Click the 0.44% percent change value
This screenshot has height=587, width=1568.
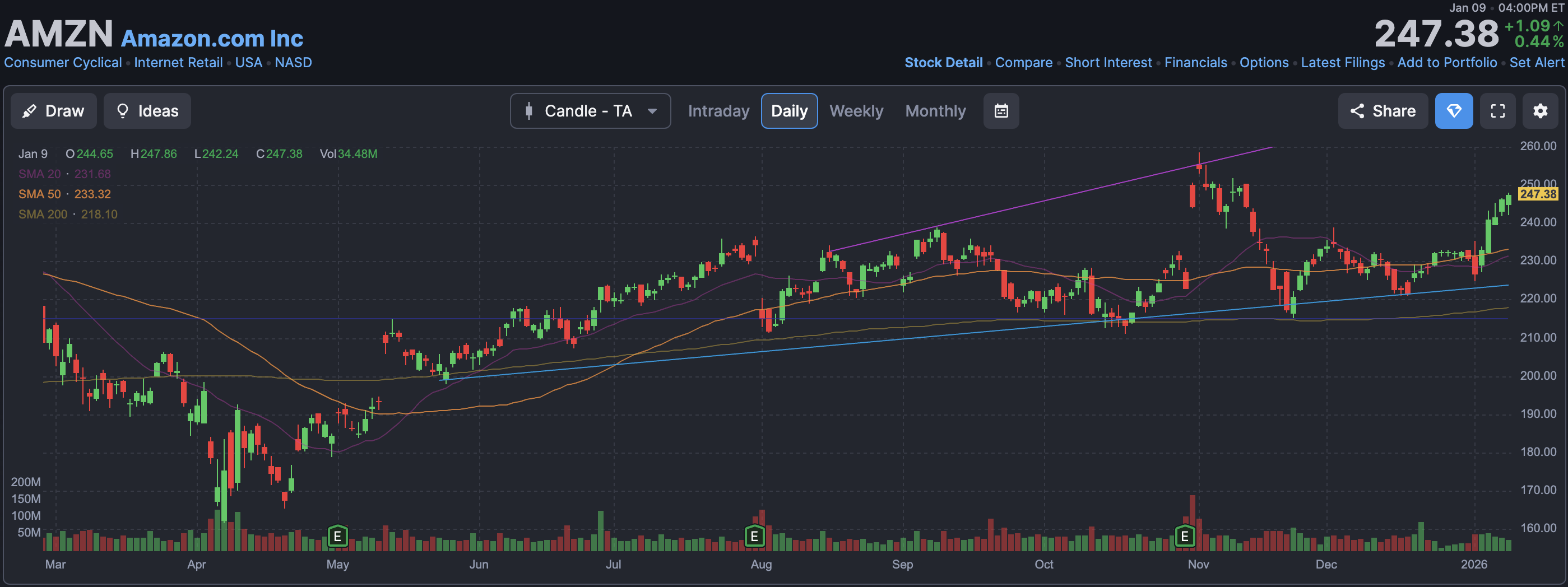[x=1539, y=41]
